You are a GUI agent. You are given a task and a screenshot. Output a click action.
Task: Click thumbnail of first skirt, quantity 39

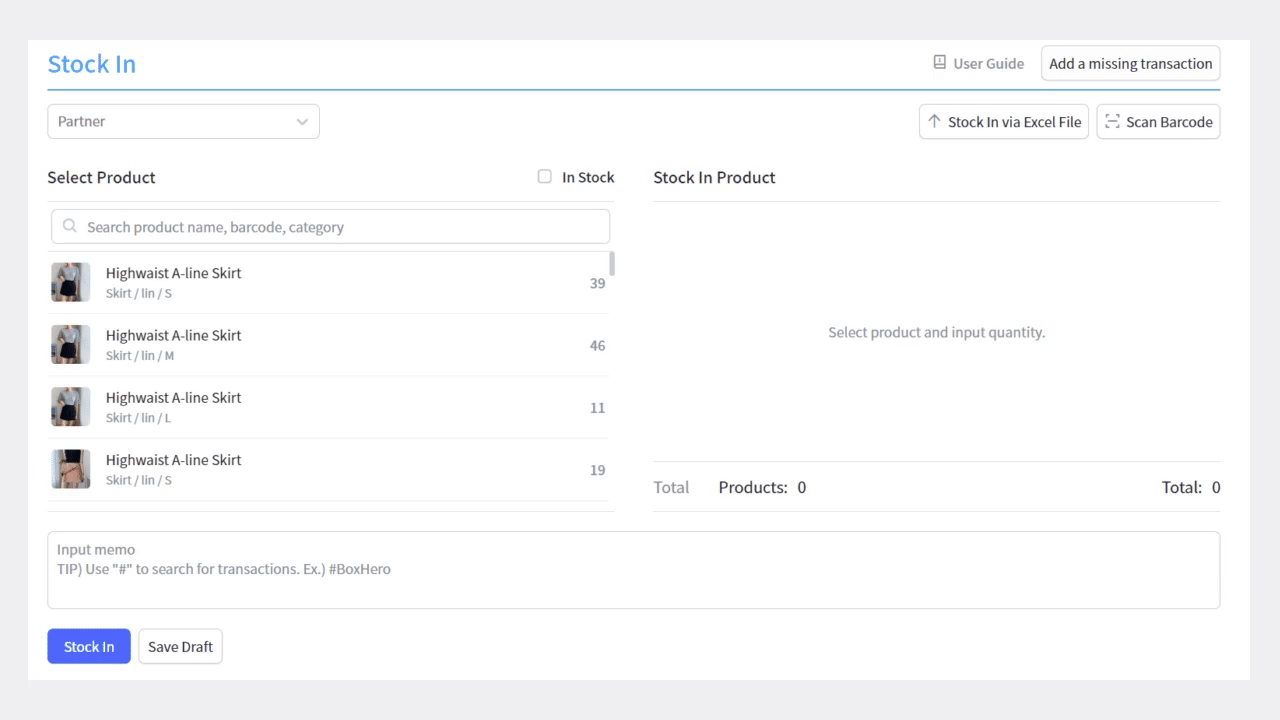(x=71, y=282)
